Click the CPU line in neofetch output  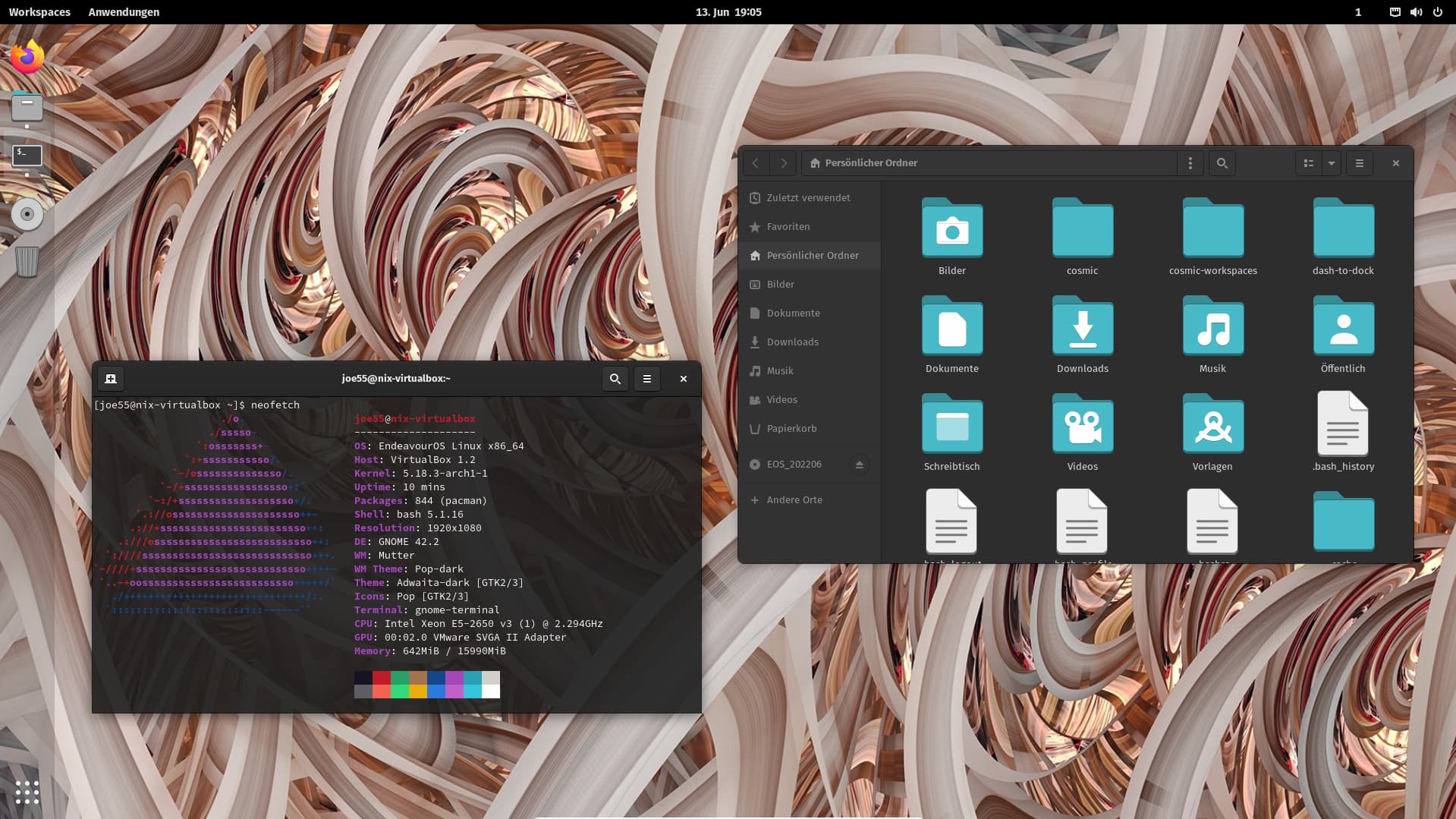(x=479, y=624)
